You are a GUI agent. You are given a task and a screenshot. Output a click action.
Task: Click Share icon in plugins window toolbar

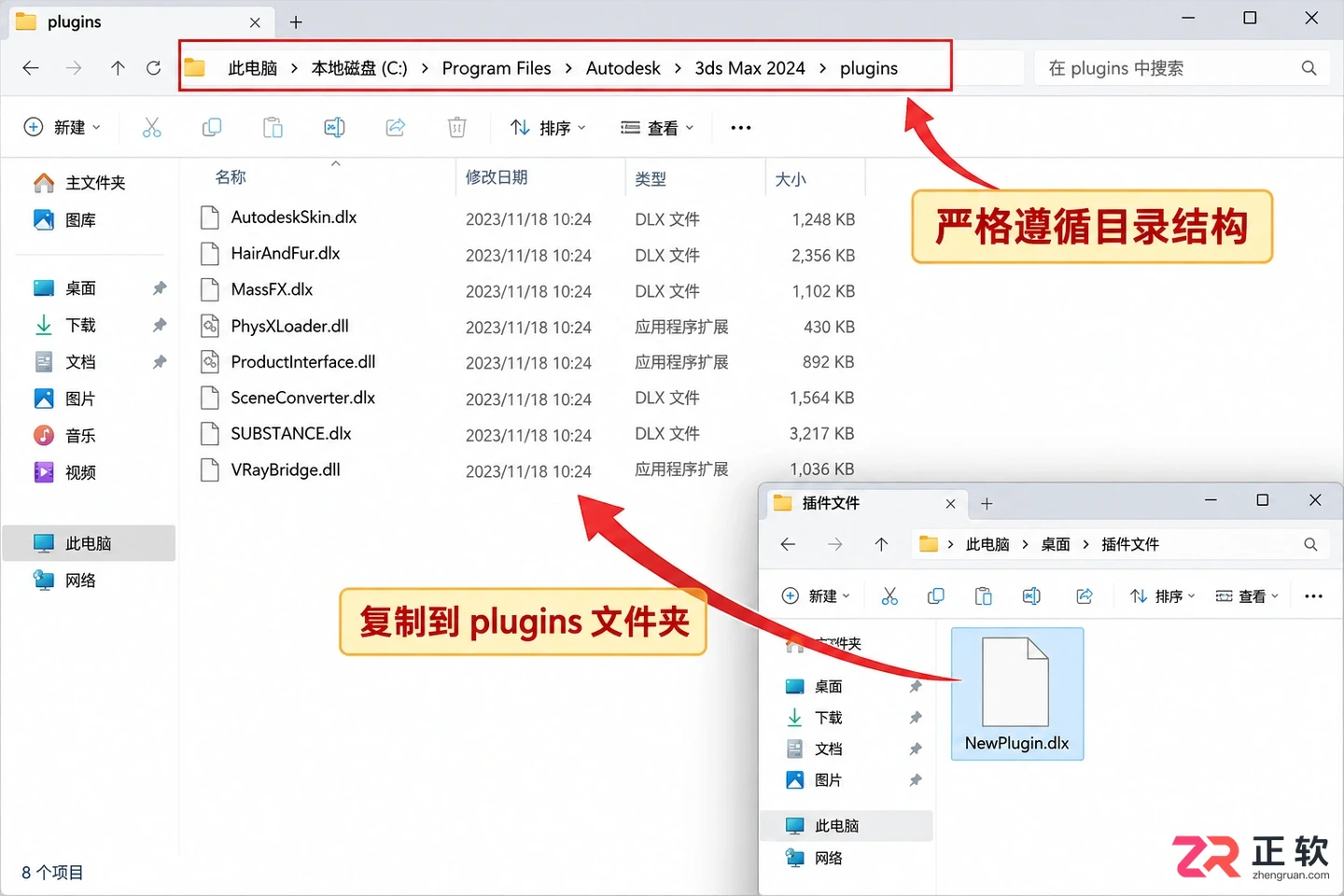pyautogui.click(x=396, y=128)
